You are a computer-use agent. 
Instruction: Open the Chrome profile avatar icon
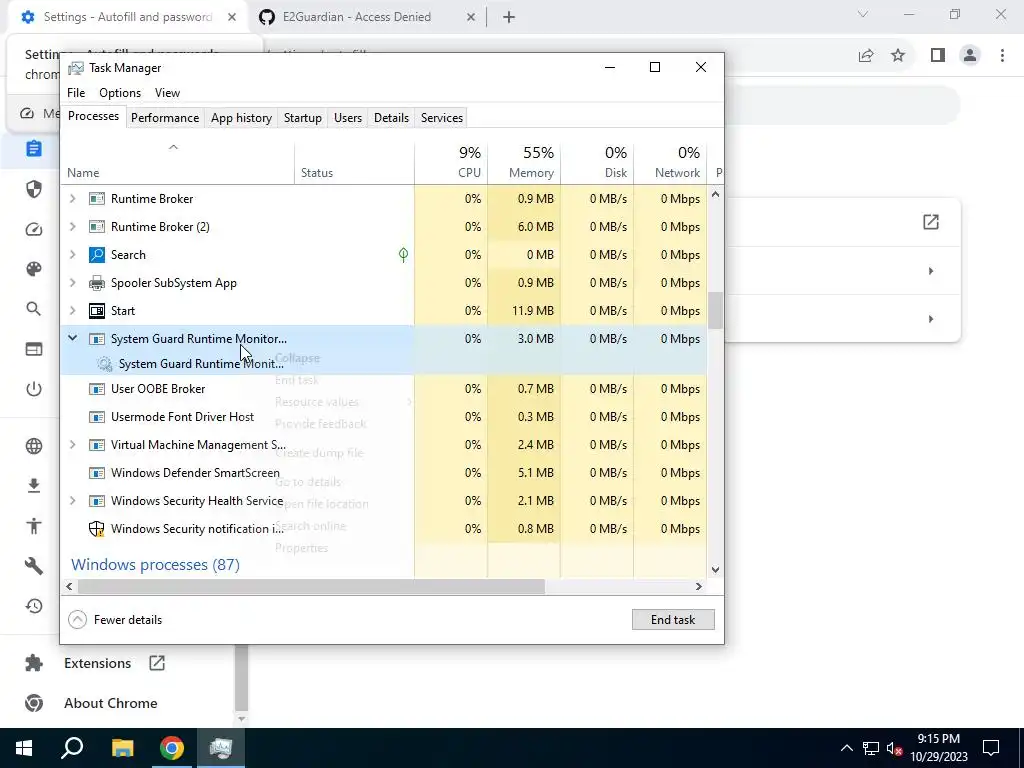[x=970, y=56]
